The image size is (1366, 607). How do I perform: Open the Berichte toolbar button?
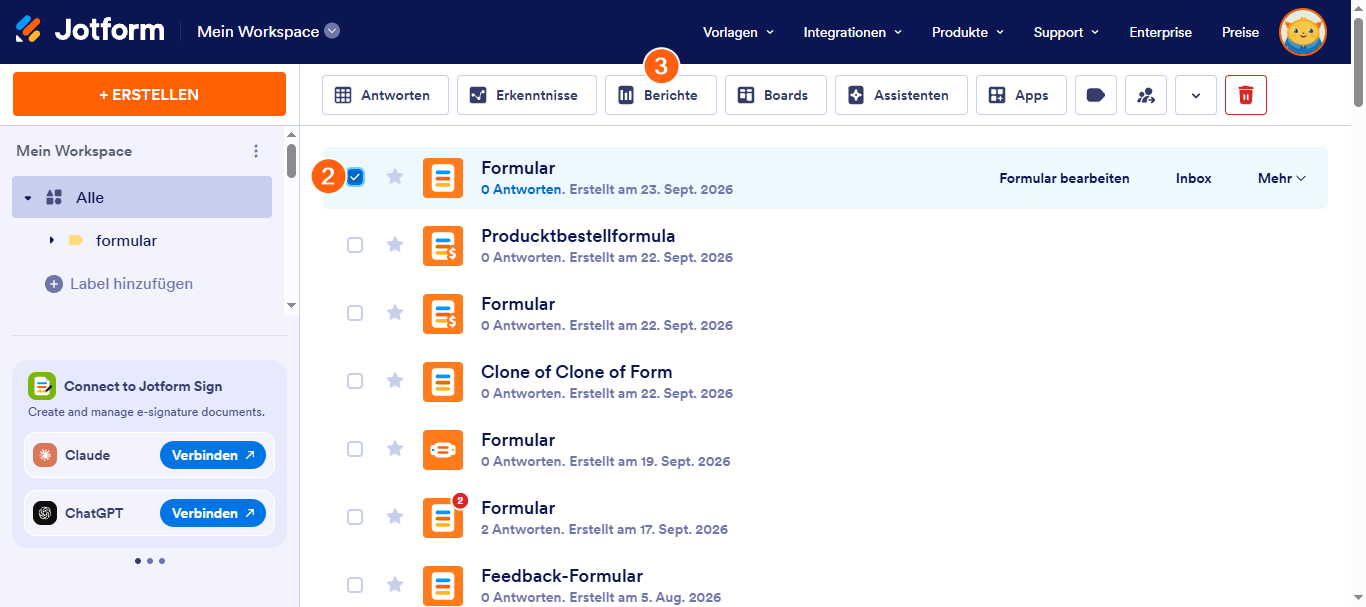coord(661,95)
